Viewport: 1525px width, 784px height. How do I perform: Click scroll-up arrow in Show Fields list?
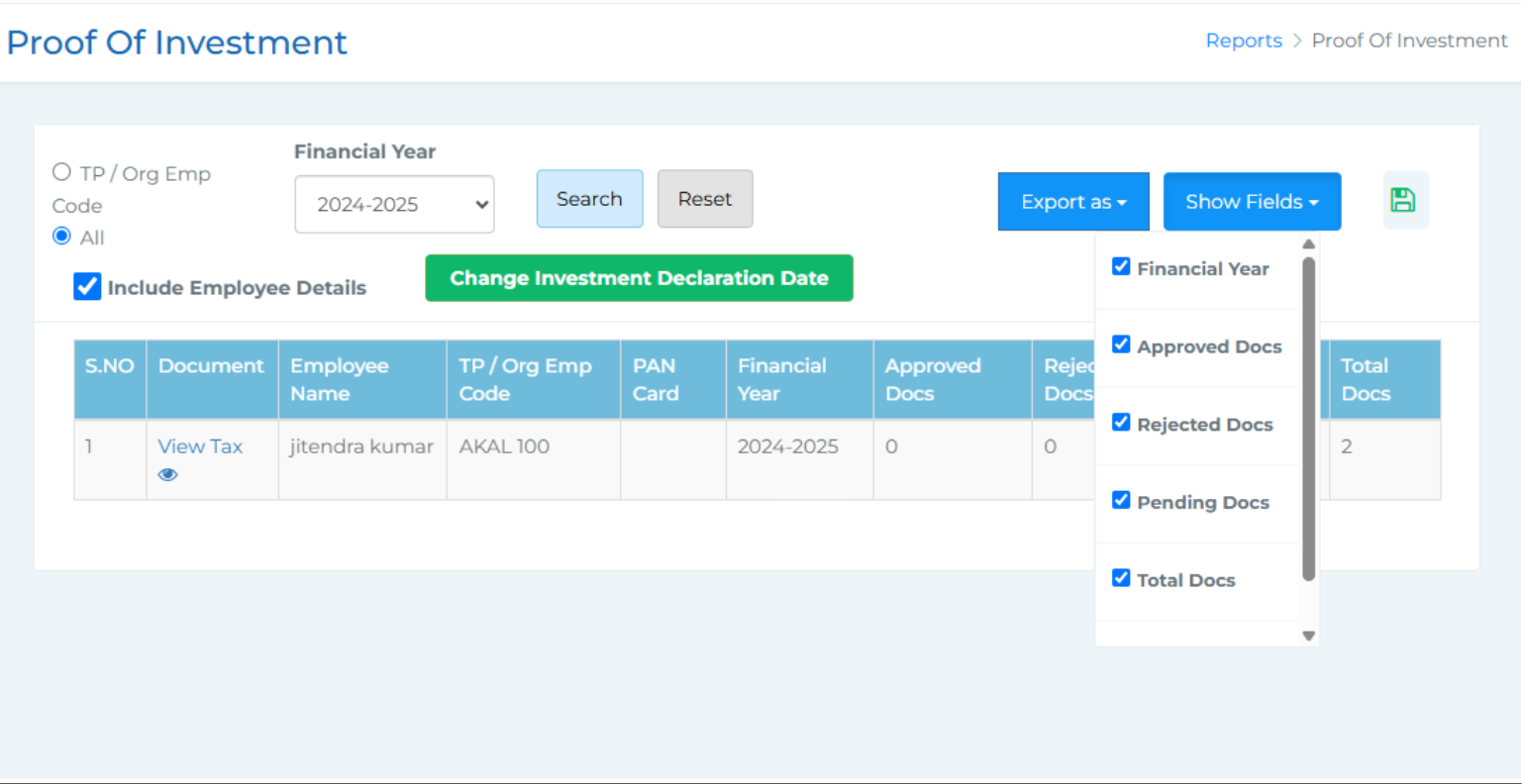1308,245
